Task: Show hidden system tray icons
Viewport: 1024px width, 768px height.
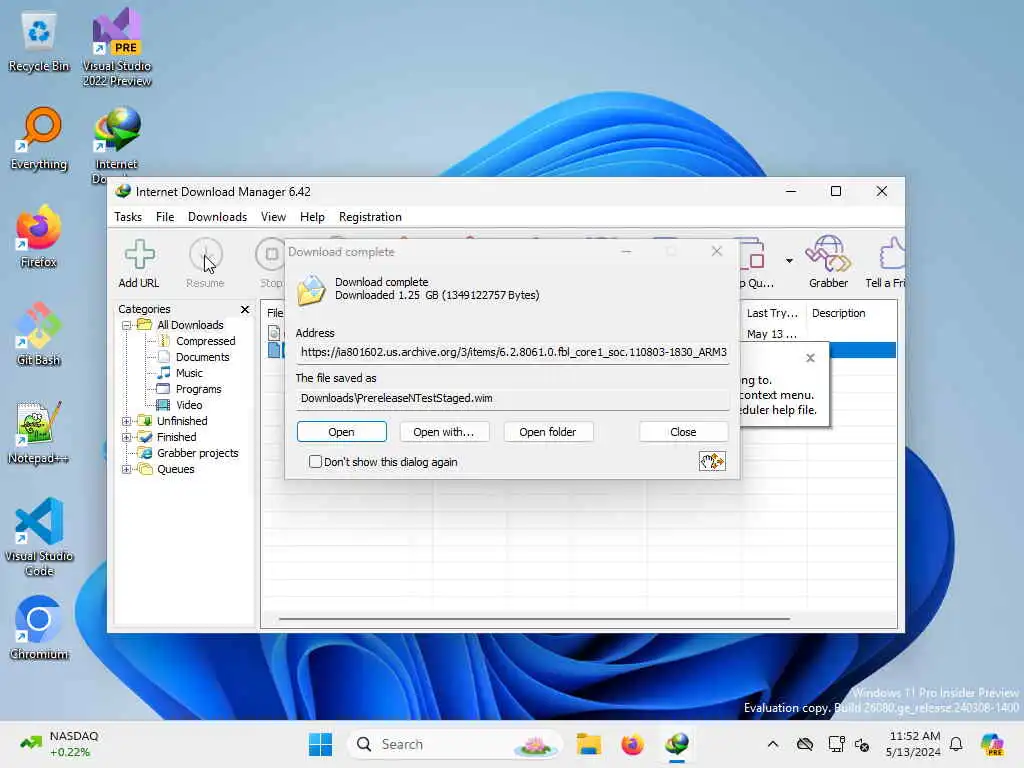Action: click(x=773, y=744)
